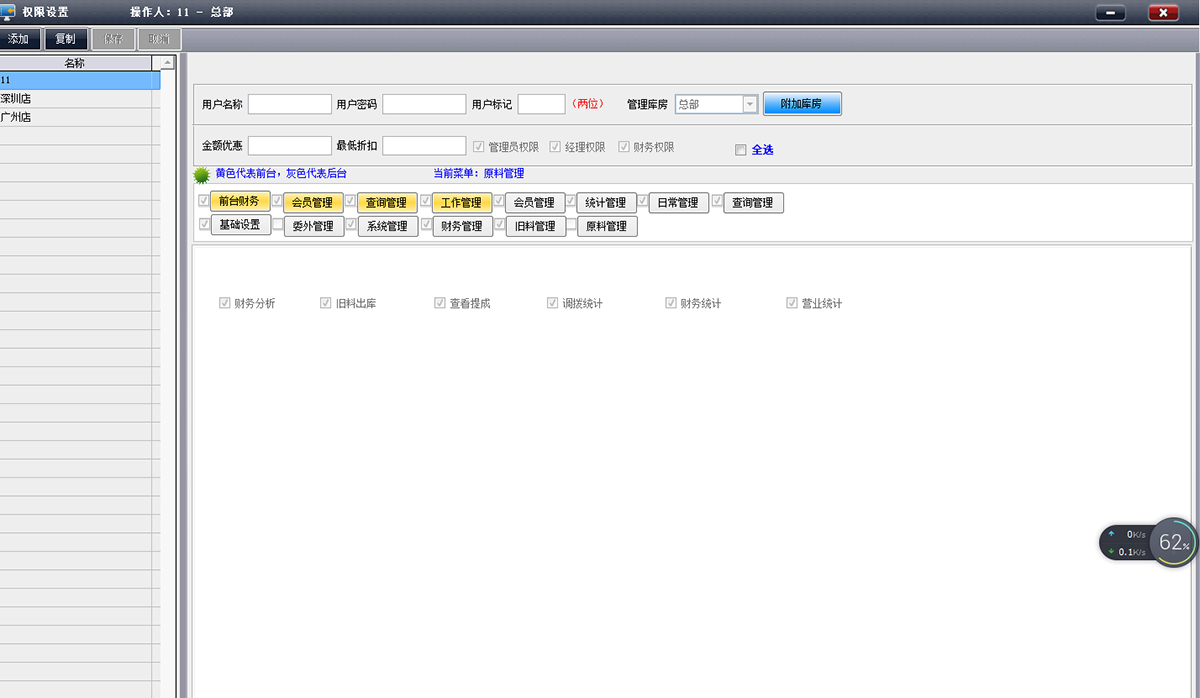
Task: Toggle the 财务权限 checkbox
Action: pyautogui.click(x=624, y=147)
